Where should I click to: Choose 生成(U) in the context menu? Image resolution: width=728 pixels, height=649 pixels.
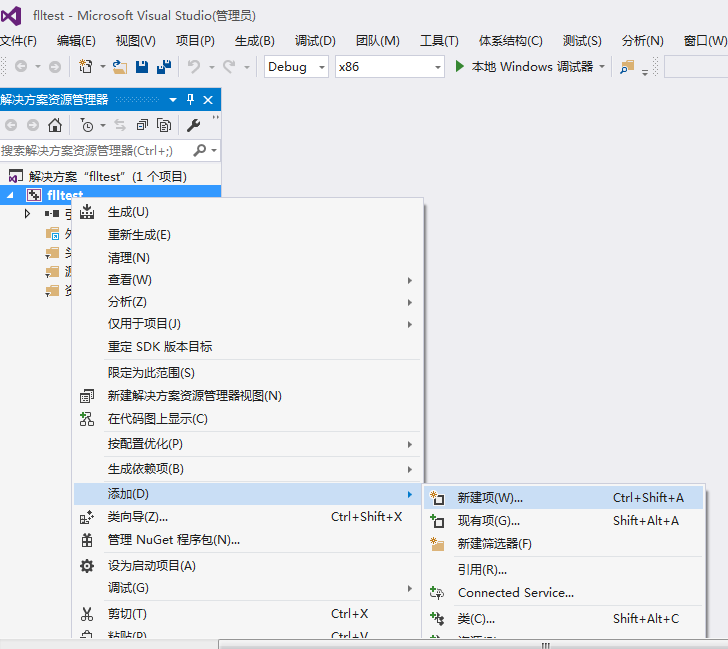click(248, 212)
